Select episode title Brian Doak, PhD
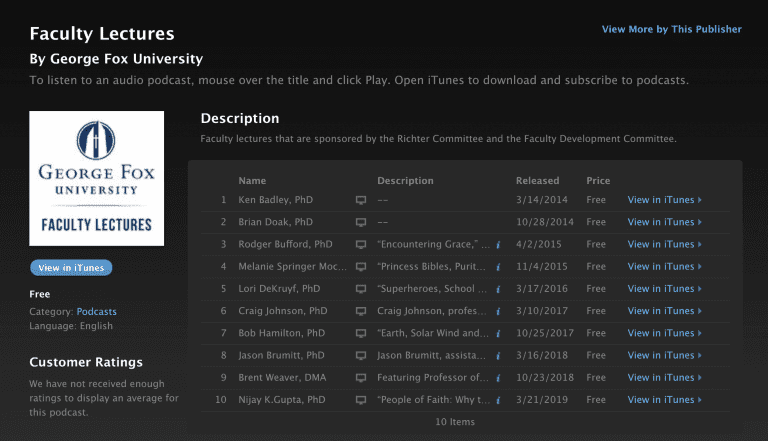Screen dimensions: 768x441 (275, 222)
